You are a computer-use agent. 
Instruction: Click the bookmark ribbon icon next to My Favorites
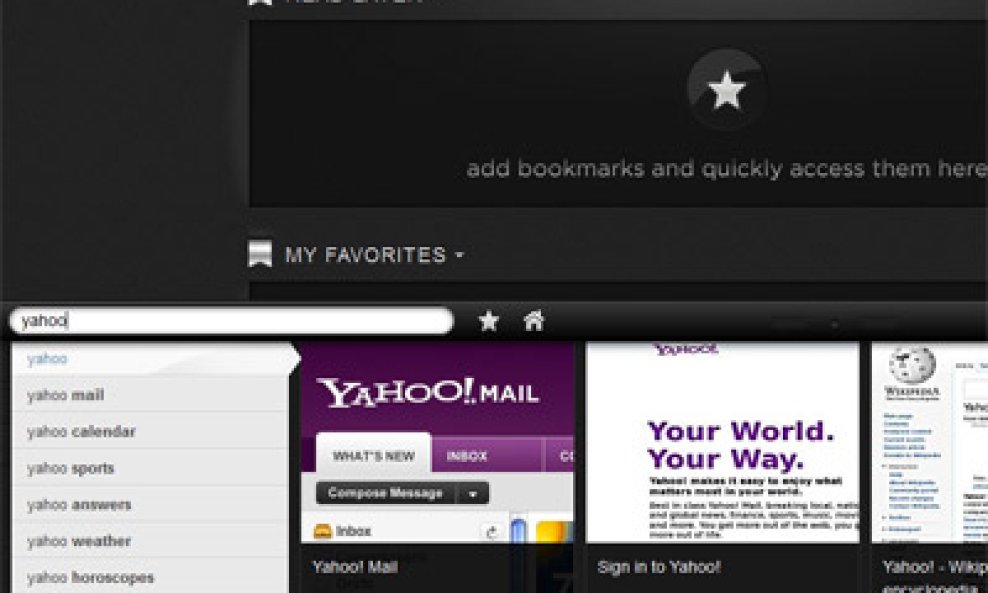[x=260, y=253]
